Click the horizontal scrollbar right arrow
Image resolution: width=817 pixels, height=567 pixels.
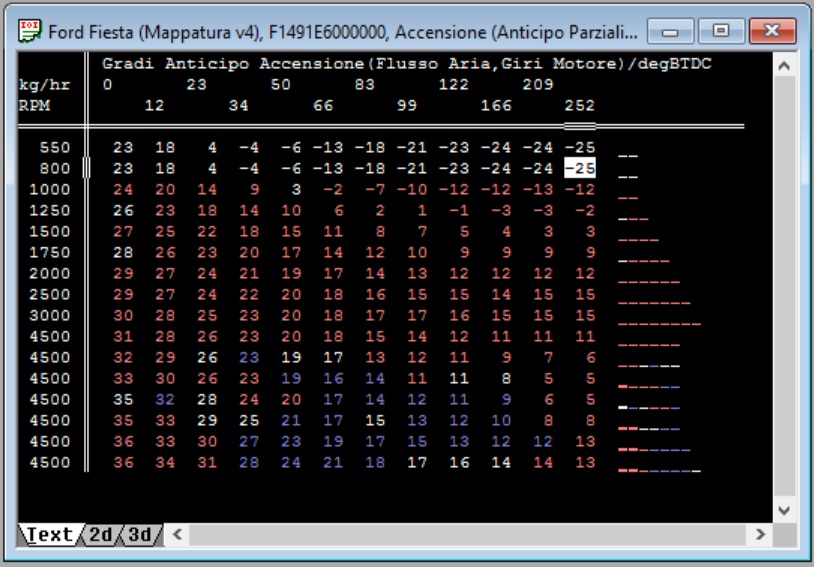pyautogui.click(x=760, y=534)
